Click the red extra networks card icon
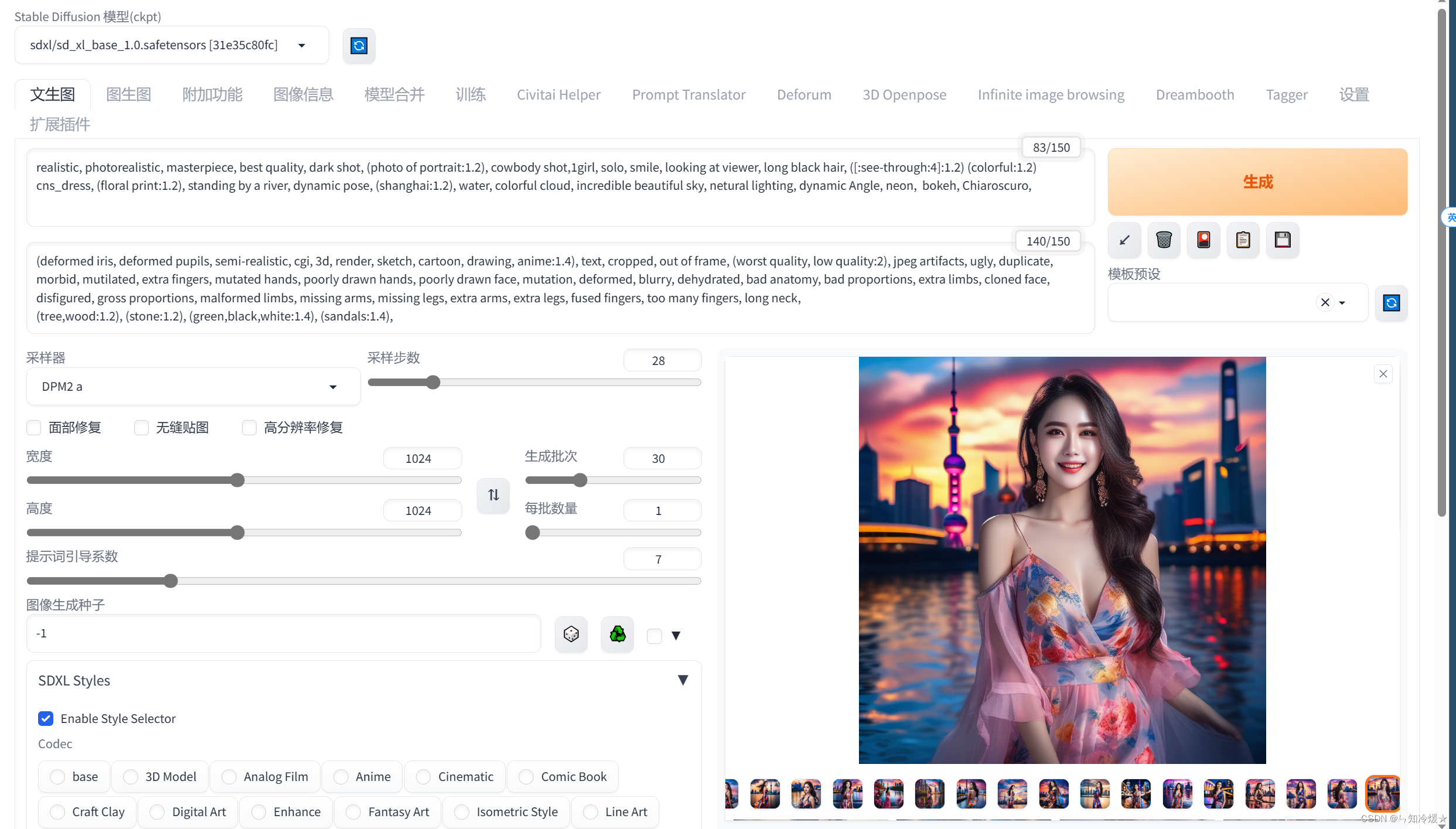 (1203, 240)
